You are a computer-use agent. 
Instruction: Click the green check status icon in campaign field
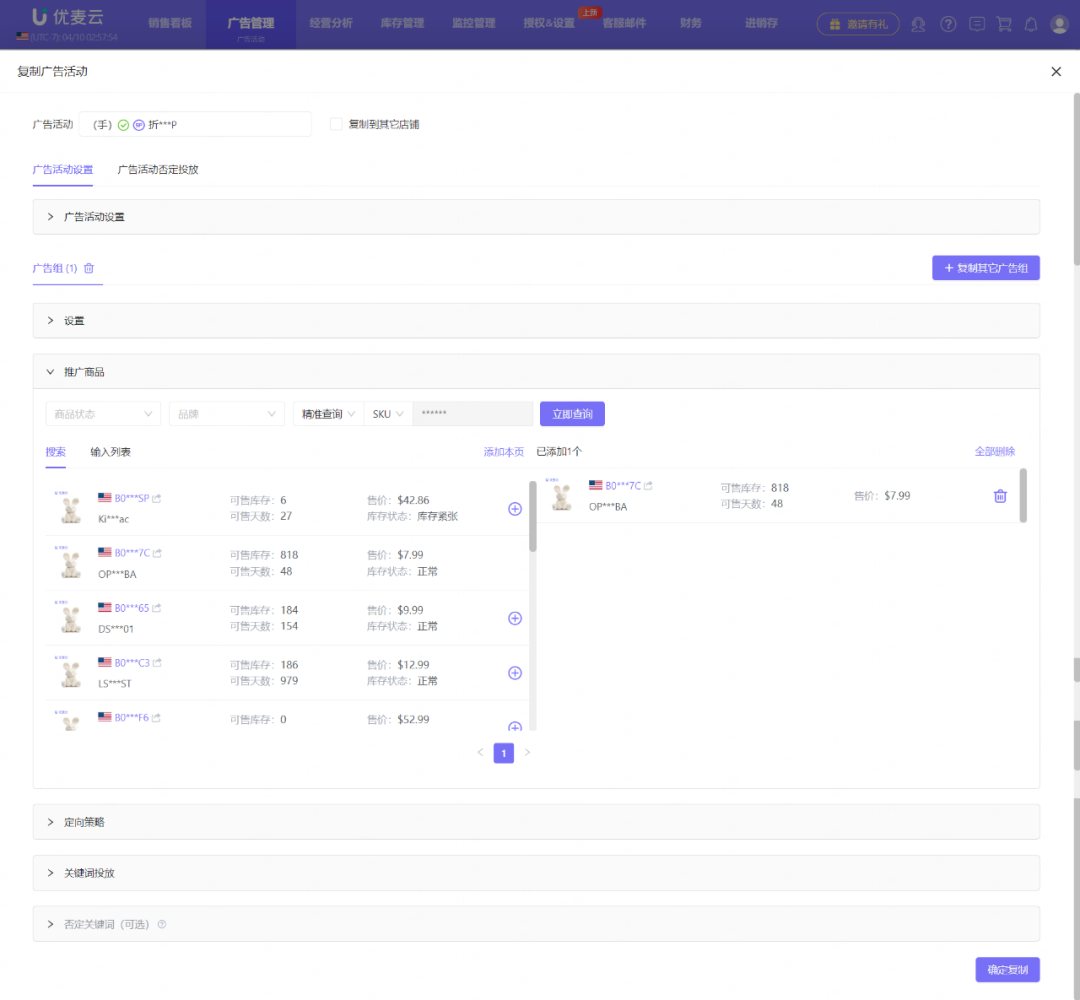(123, 125)
